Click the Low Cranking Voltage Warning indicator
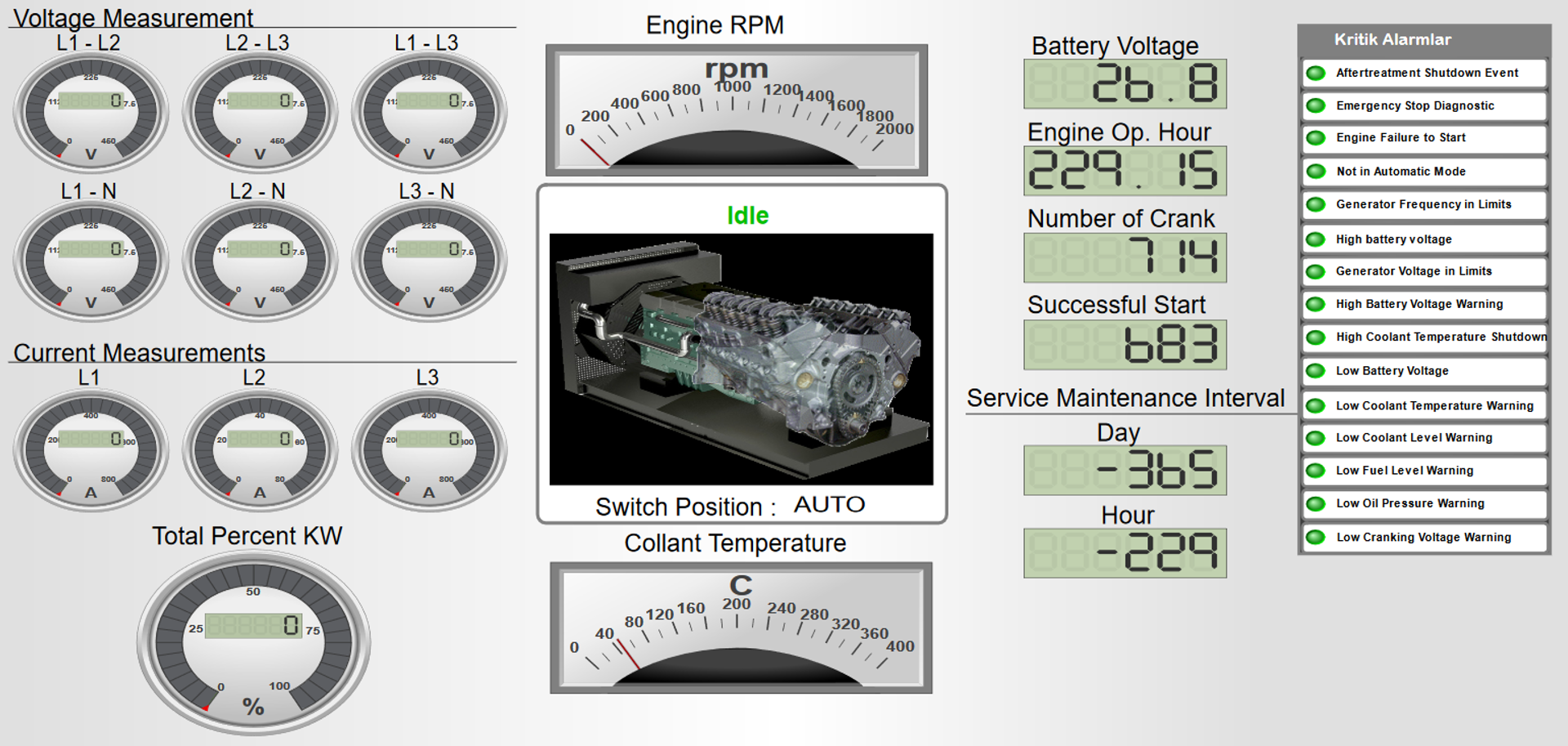 [1316, 538]
